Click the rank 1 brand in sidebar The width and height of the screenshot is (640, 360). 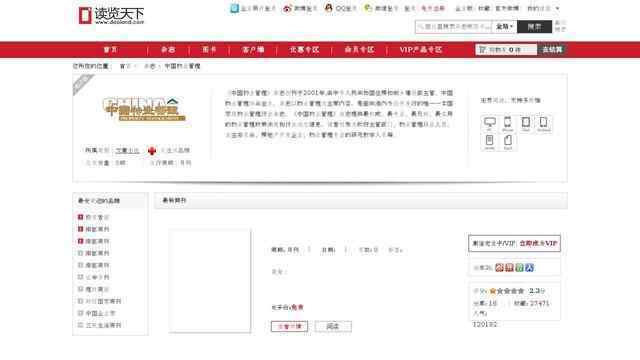click(97, 217)
